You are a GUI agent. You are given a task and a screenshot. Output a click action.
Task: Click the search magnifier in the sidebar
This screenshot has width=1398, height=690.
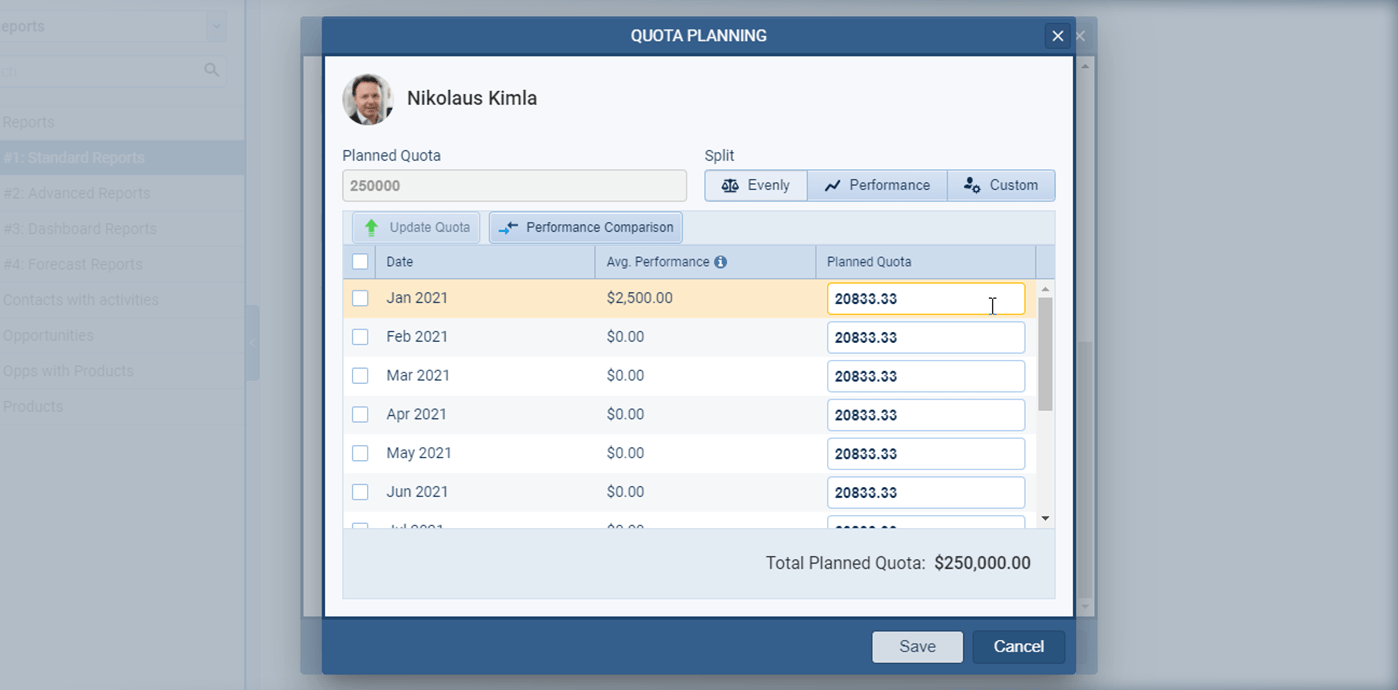[212, 70]
